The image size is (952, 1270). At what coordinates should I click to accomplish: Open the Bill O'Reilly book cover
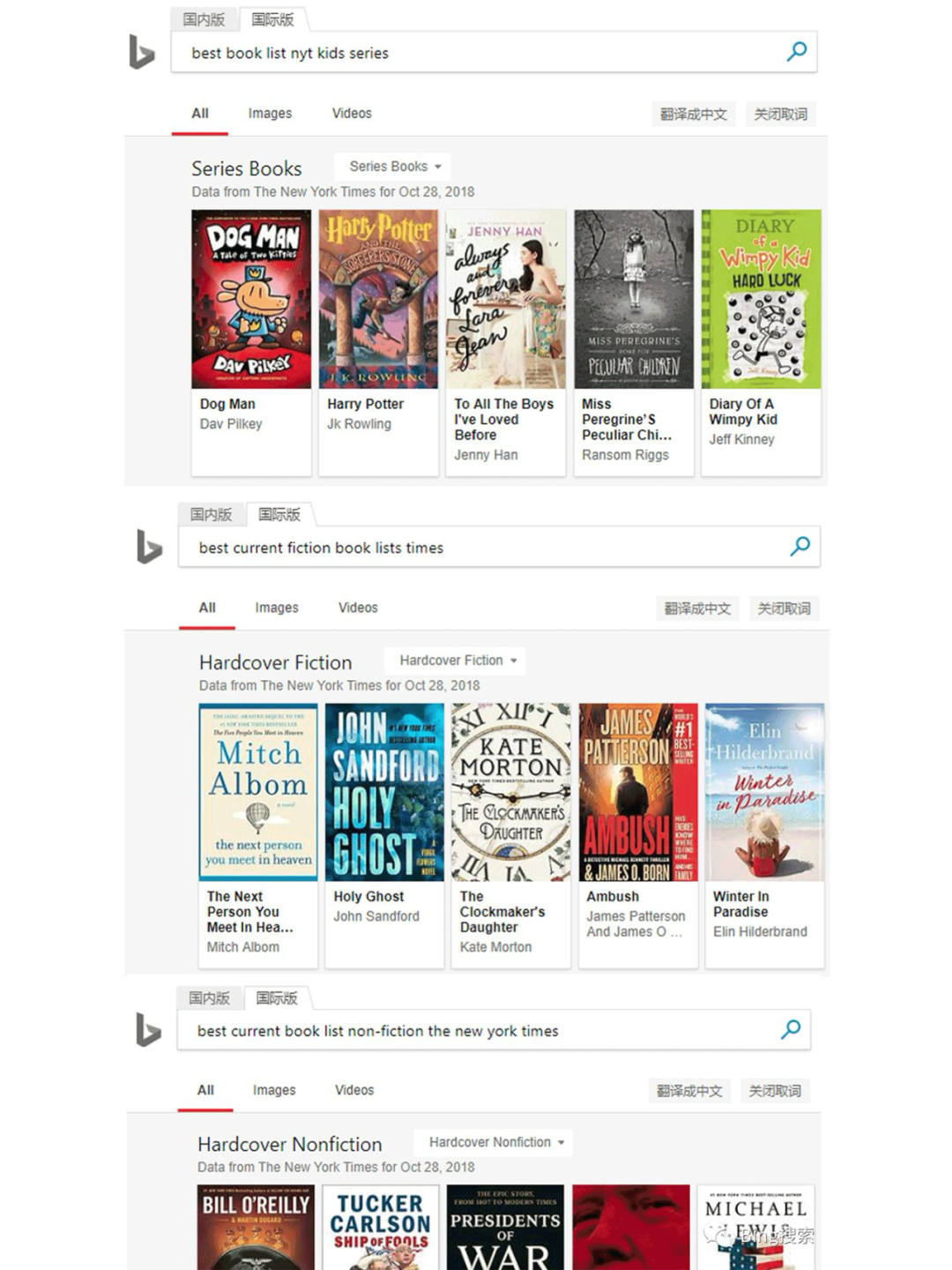pyautogui.click(x=257, y=1228)
